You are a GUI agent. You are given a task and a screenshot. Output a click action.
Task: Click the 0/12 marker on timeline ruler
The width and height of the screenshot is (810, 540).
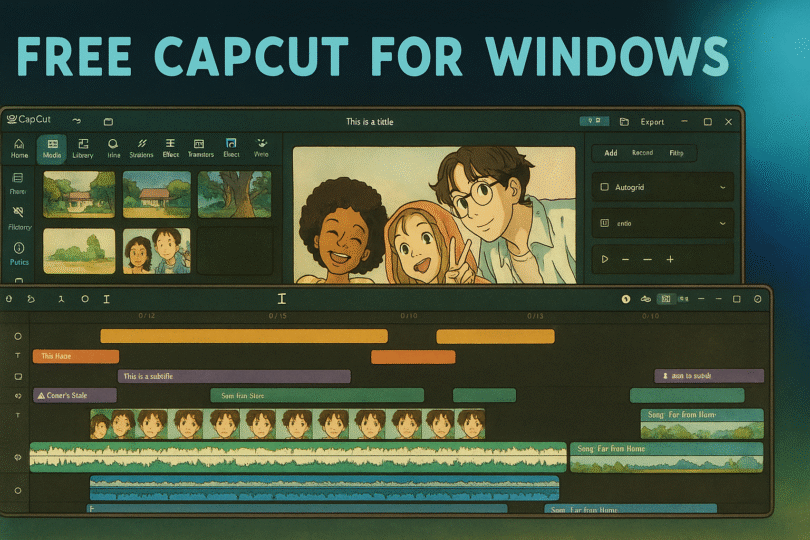(x=147, y=316)
